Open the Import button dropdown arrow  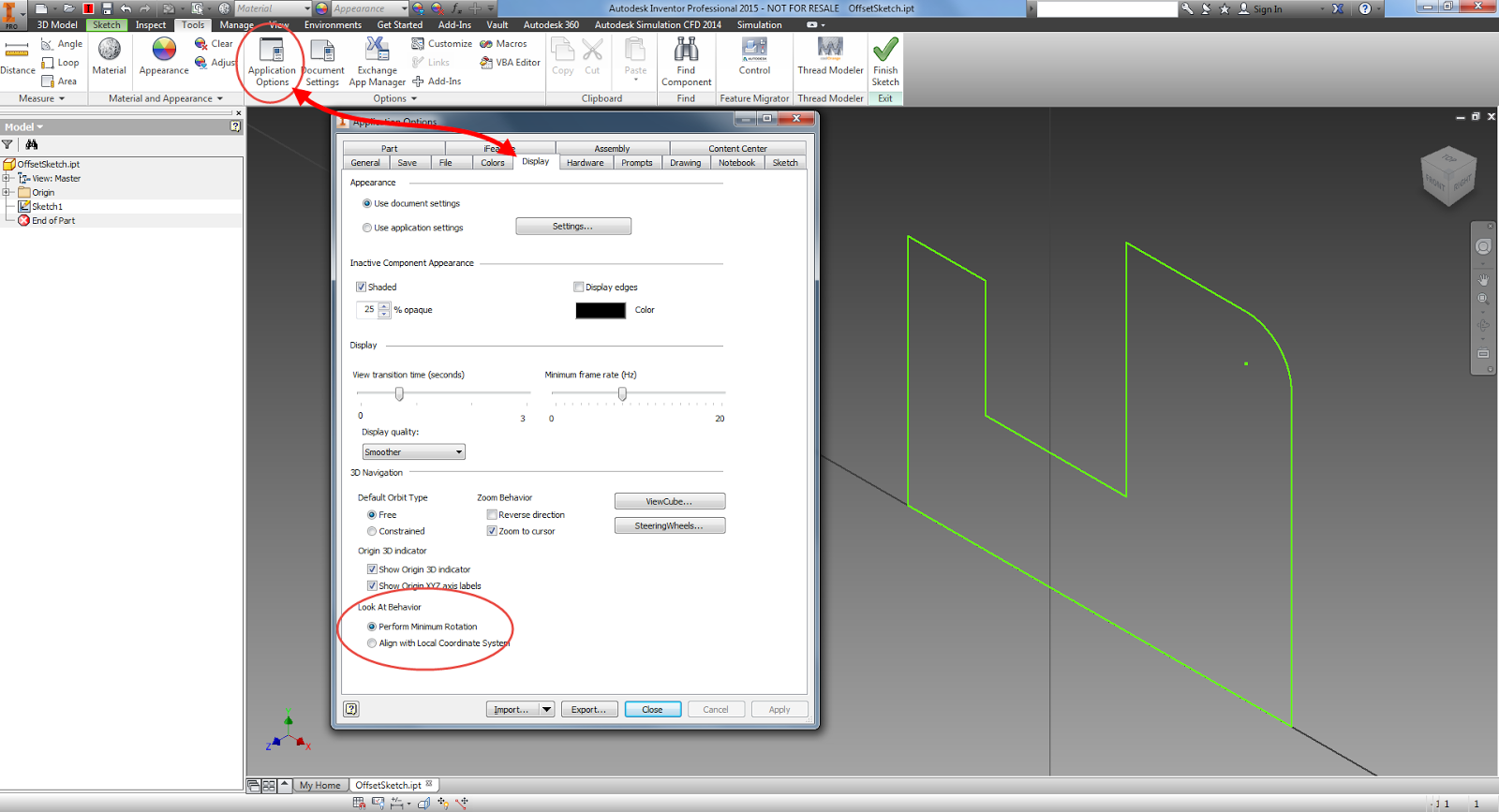pos(546,709)
